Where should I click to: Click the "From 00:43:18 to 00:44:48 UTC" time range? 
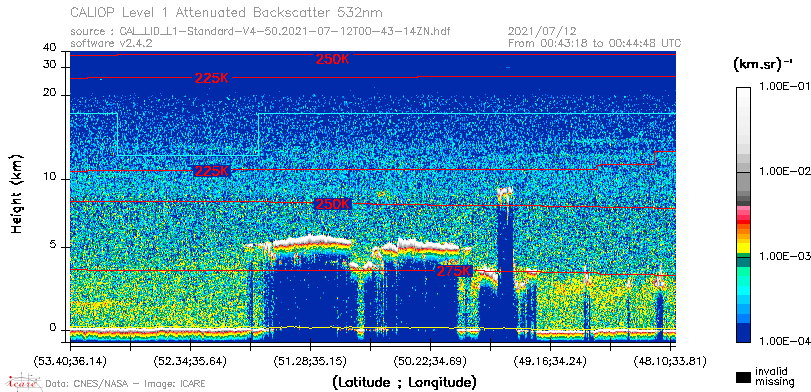pyautogui.click(x=594, y=43)
